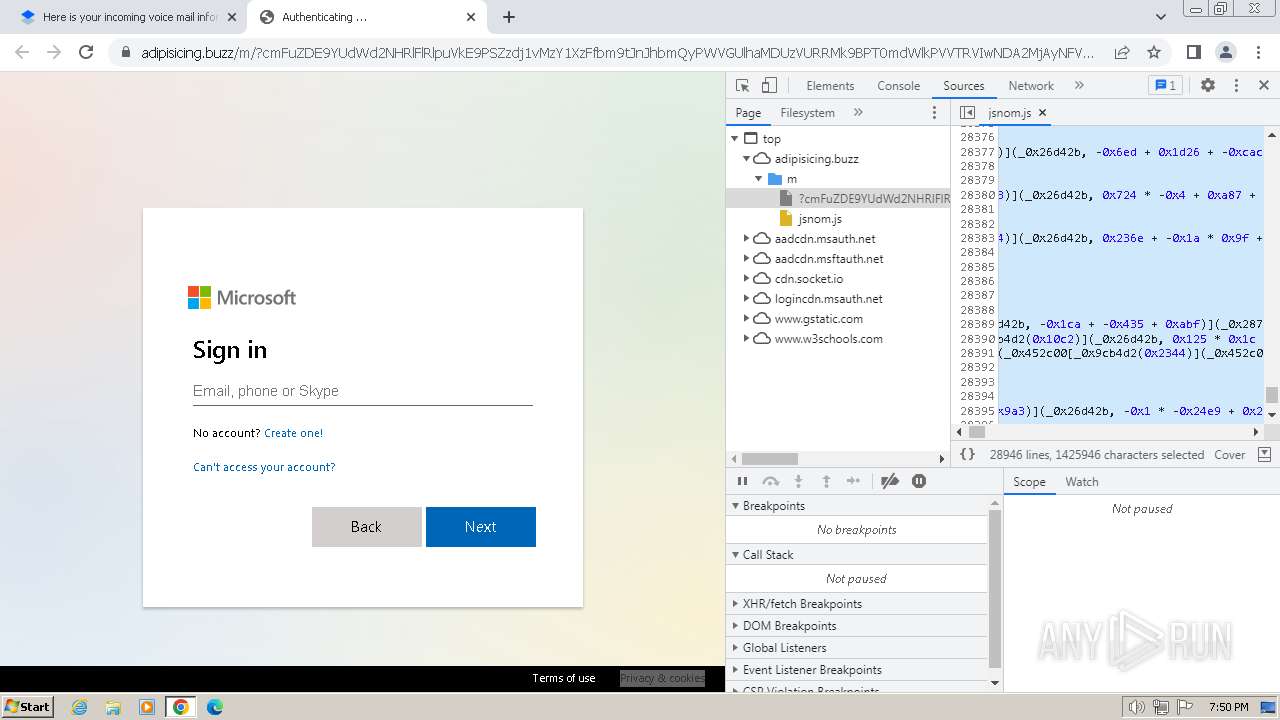This screenshot has width=1280, height=720.
Task: Expand the aadcdn.msftauth.net node
Action: tap(746, 259)
